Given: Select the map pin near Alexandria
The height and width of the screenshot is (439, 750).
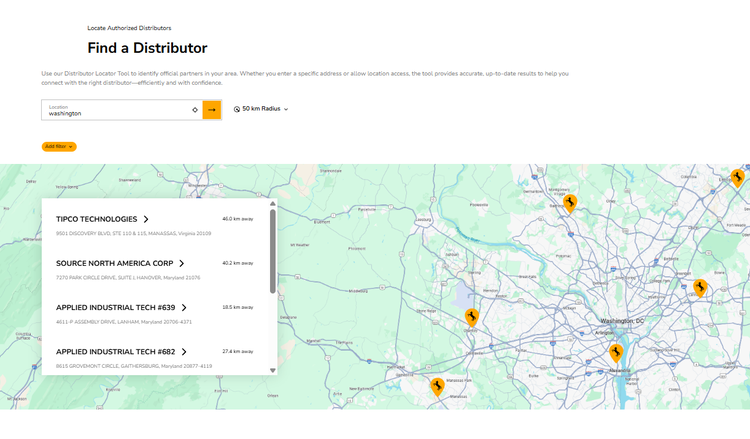Looking at the screenshot, I should coord(617,353).
